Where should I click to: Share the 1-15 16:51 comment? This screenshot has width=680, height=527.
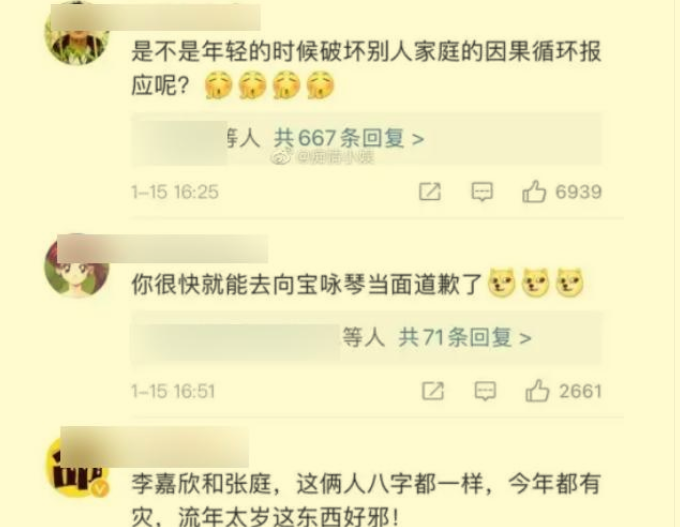[433, 391]
